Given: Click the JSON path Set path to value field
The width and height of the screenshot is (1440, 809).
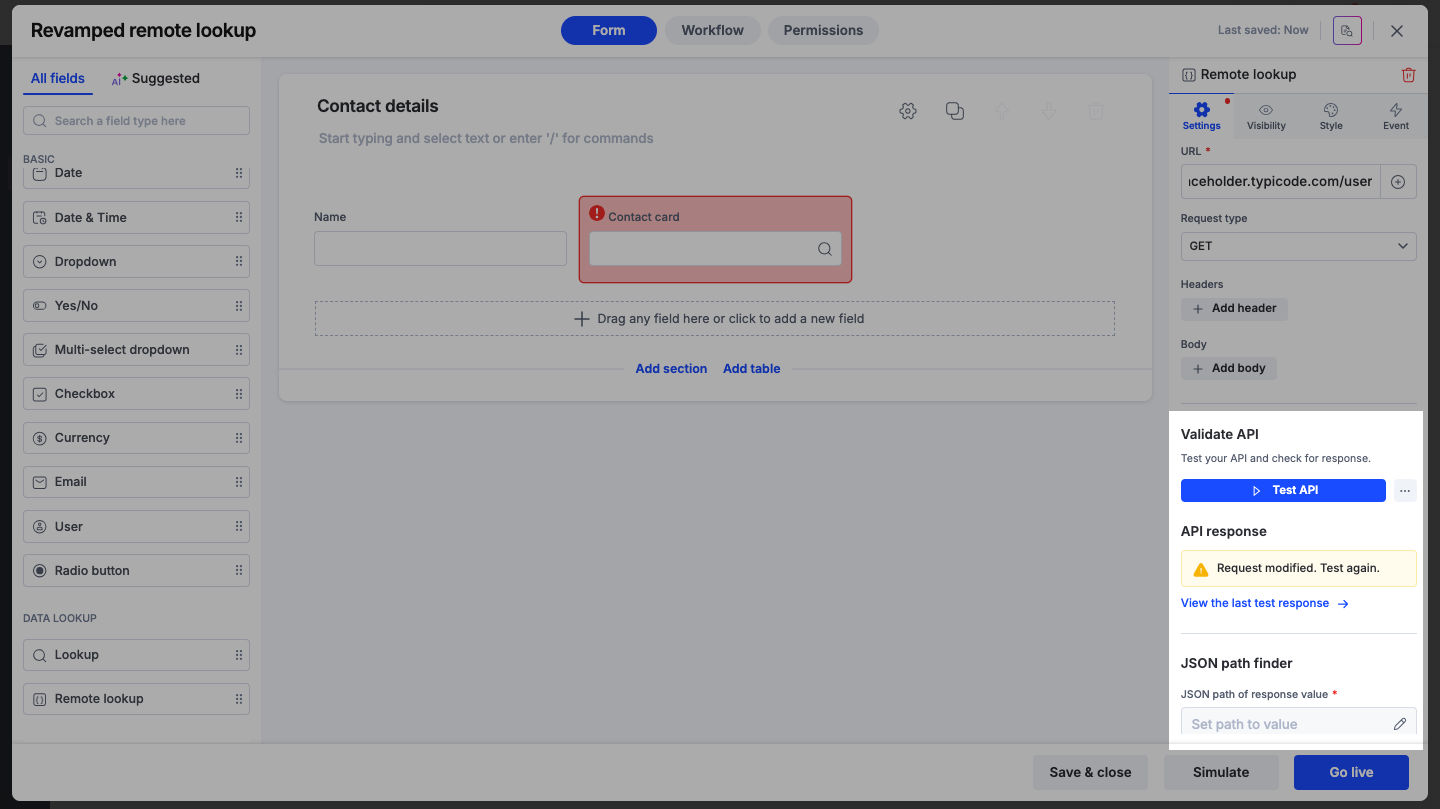Looking at the screenshot, I should [x=1298, y=724].
